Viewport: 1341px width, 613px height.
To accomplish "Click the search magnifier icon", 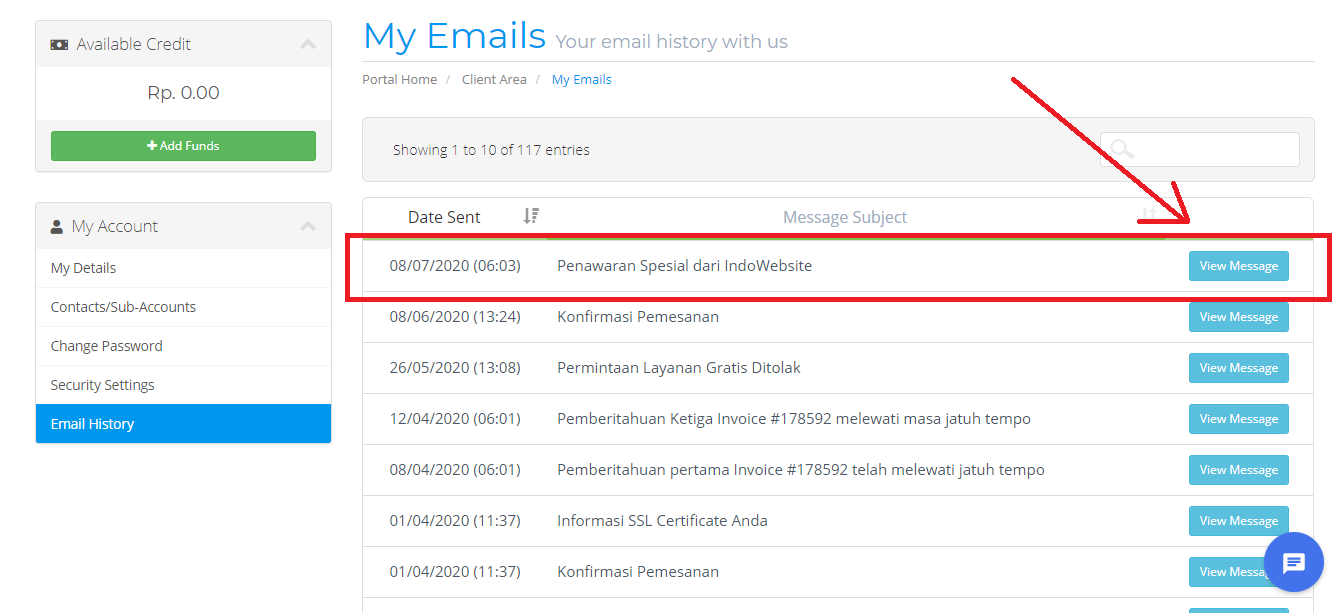I will [1122, 150].
